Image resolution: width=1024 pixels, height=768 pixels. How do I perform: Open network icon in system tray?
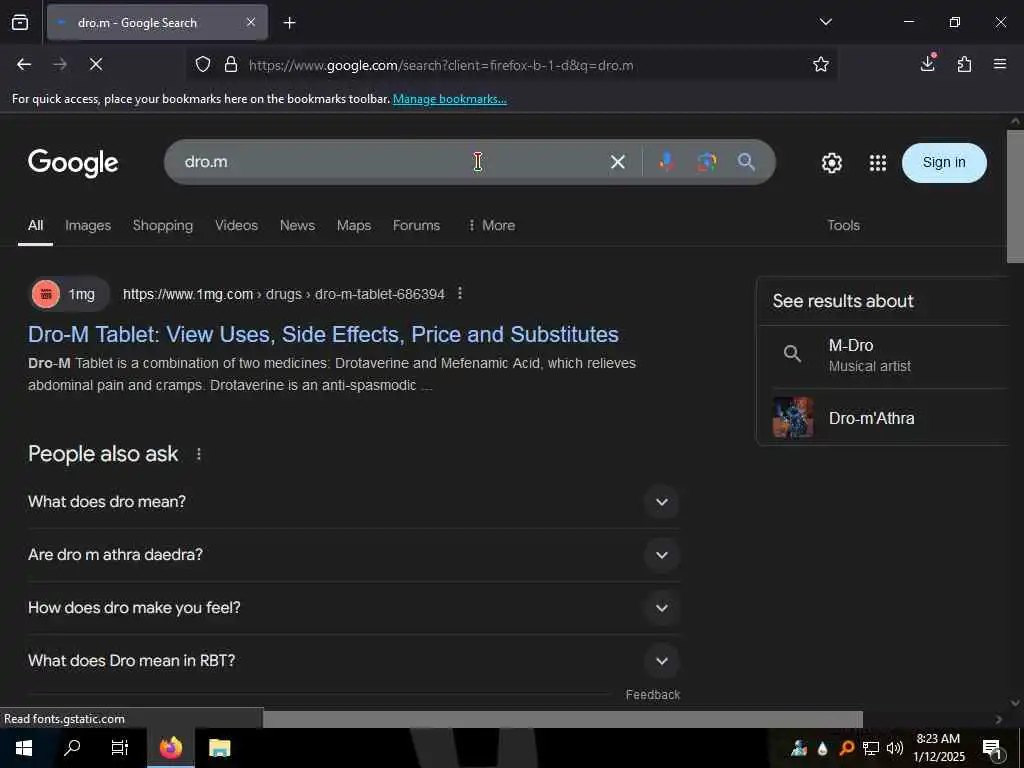click(x=871, y=748)
